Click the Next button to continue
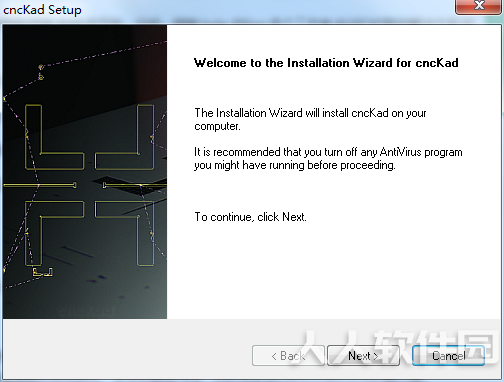The height and width of the screenshot is (382, 504). coord(363,356)
